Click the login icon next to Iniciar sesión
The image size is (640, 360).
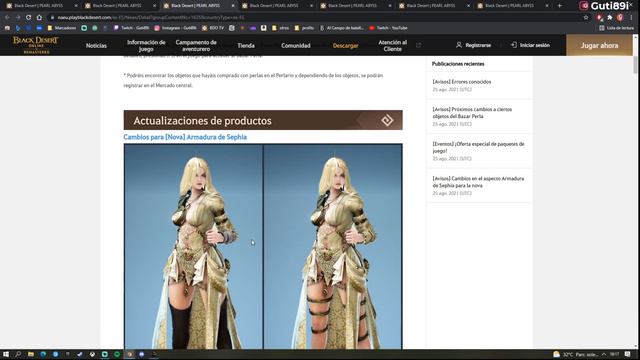[513, 45]
